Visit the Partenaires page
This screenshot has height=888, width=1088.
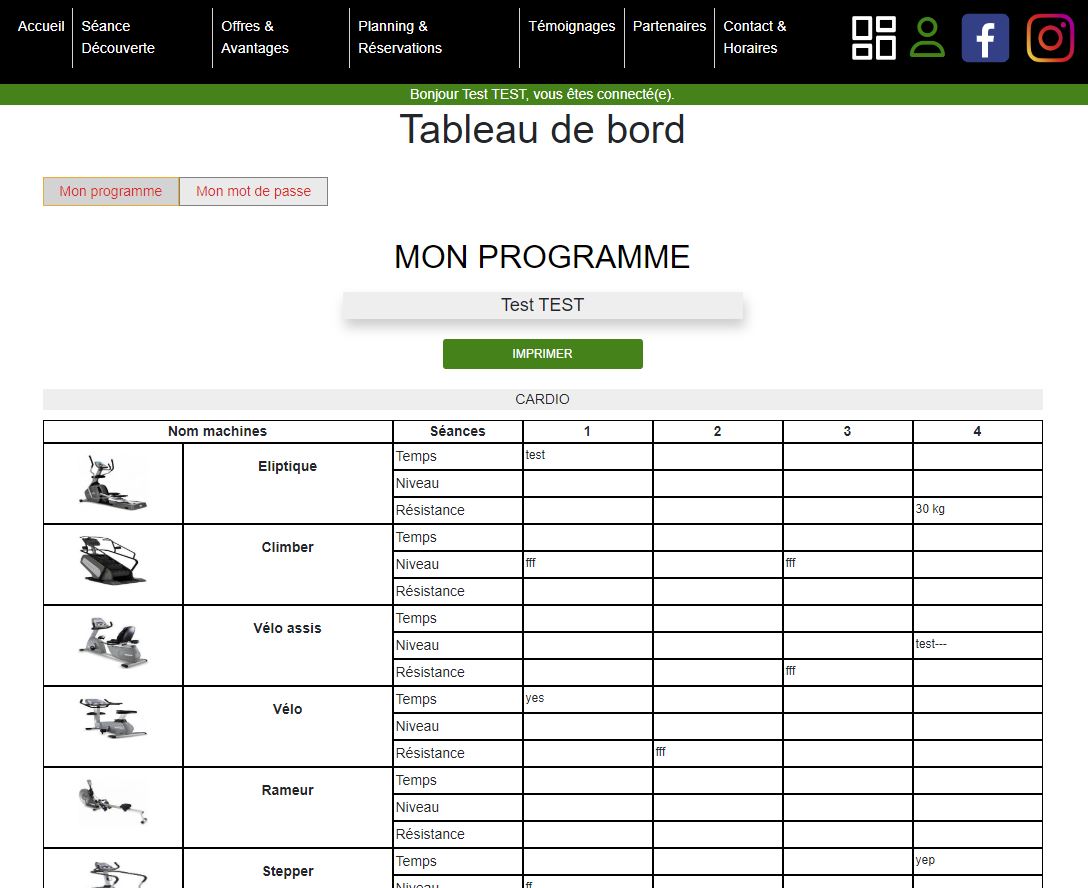click(x=669, y=26)
